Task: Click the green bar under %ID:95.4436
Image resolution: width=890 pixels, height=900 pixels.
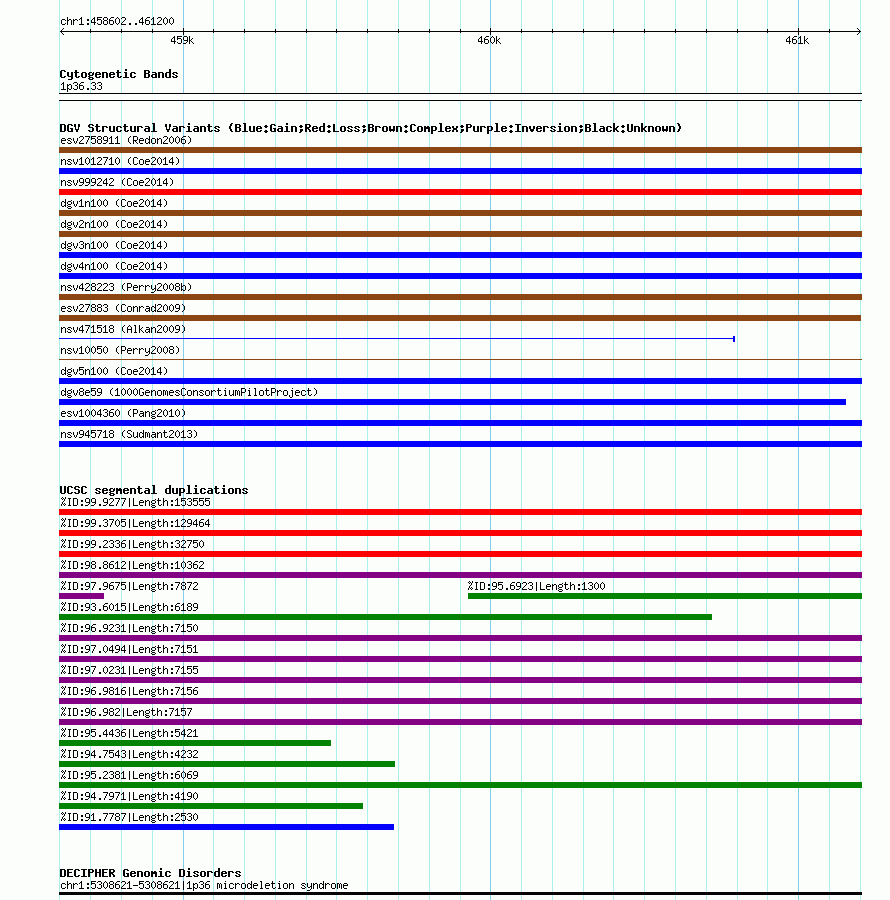Action: 195,743
